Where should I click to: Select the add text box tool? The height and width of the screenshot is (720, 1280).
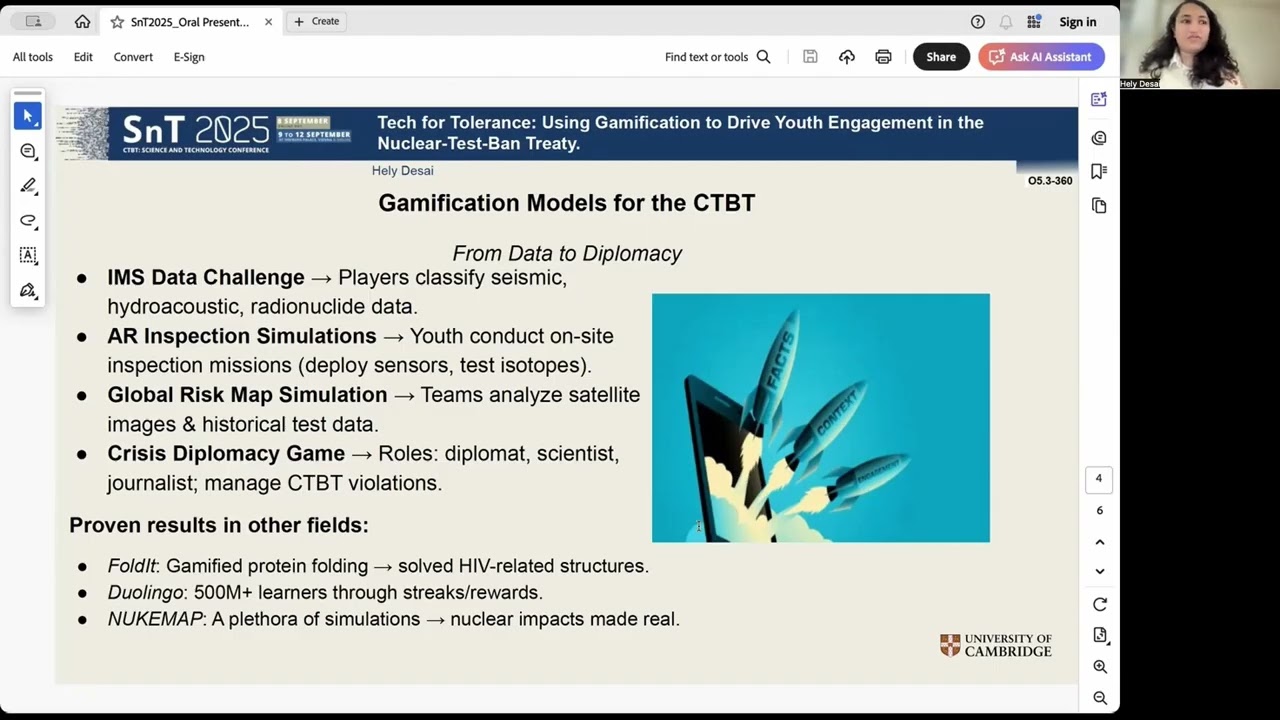[28, 255]
